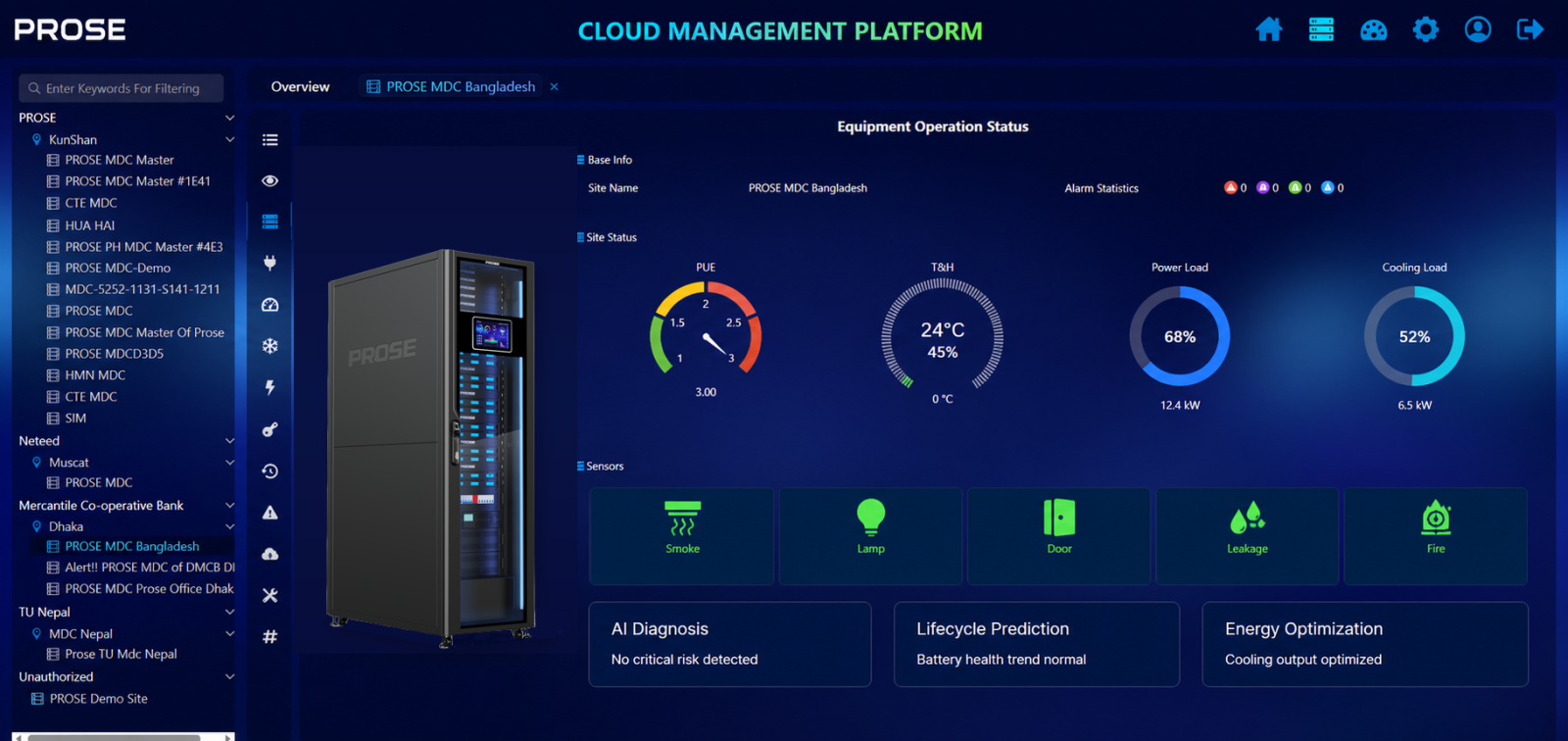Open the hash symbol sidebar icon
This screenshot has height=741, width=1568.
pyautogui.click(x=270, y=637)
